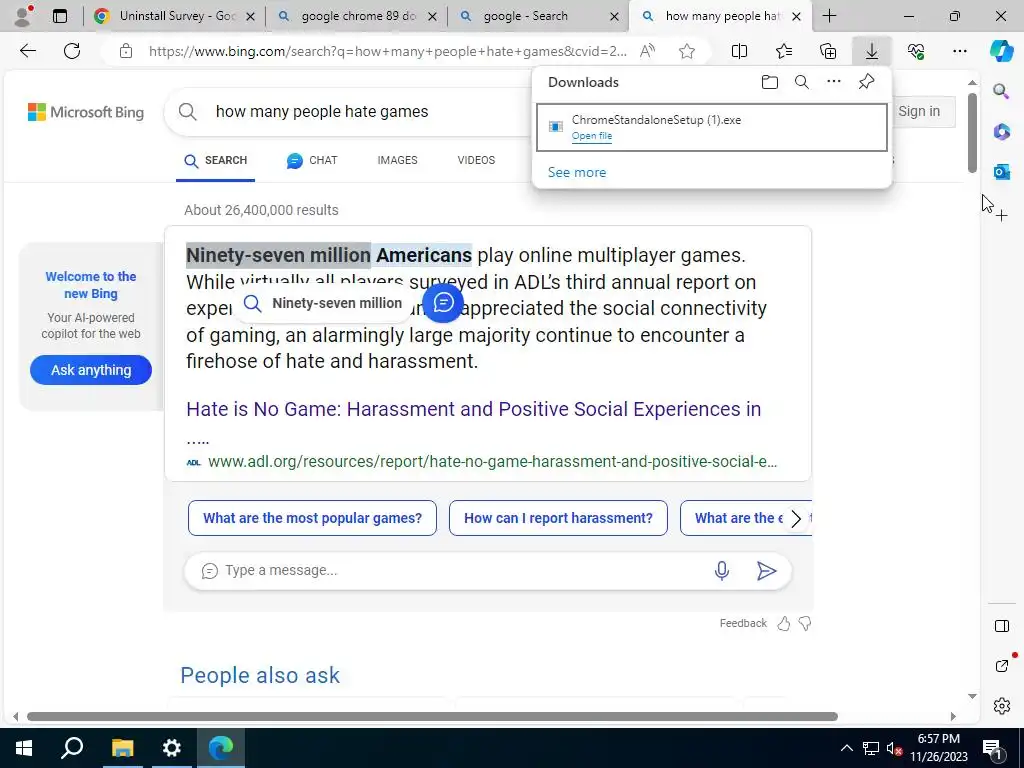Send the chat message arrow
Viewport: 1024px width, 768px height.
pyautogui.click(x=766, y=571)
